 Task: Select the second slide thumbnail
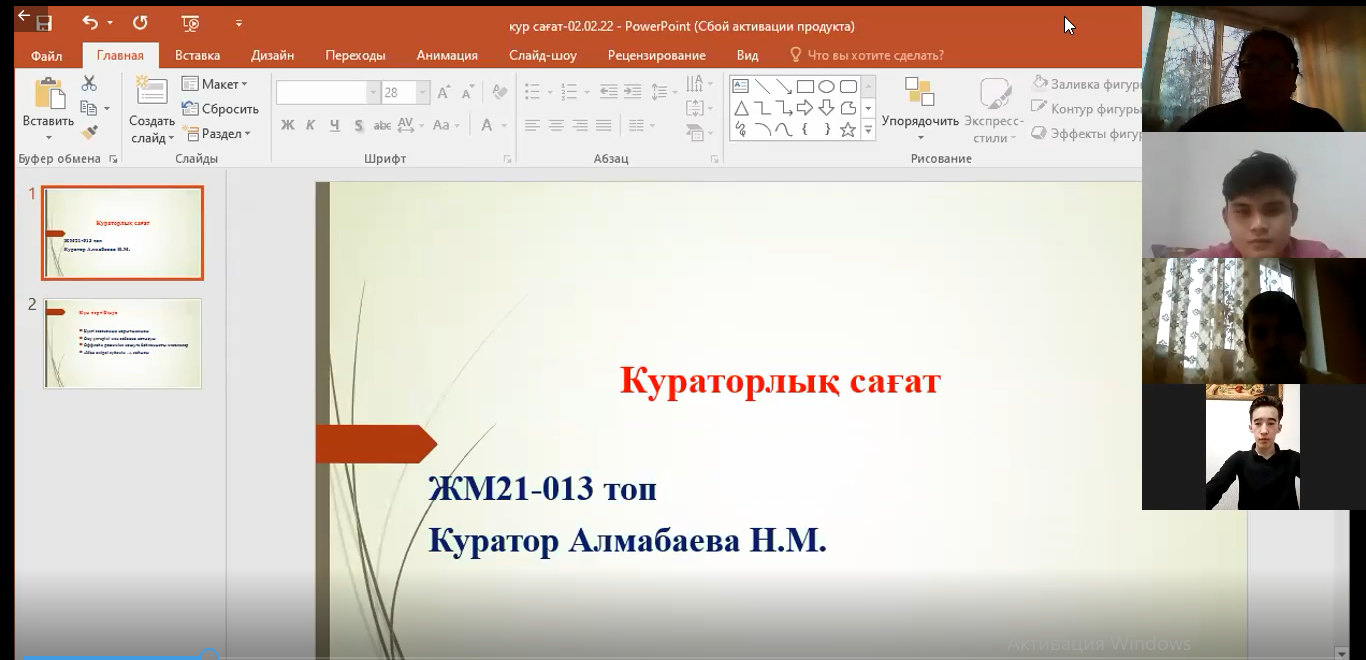(x=122, y=343)
